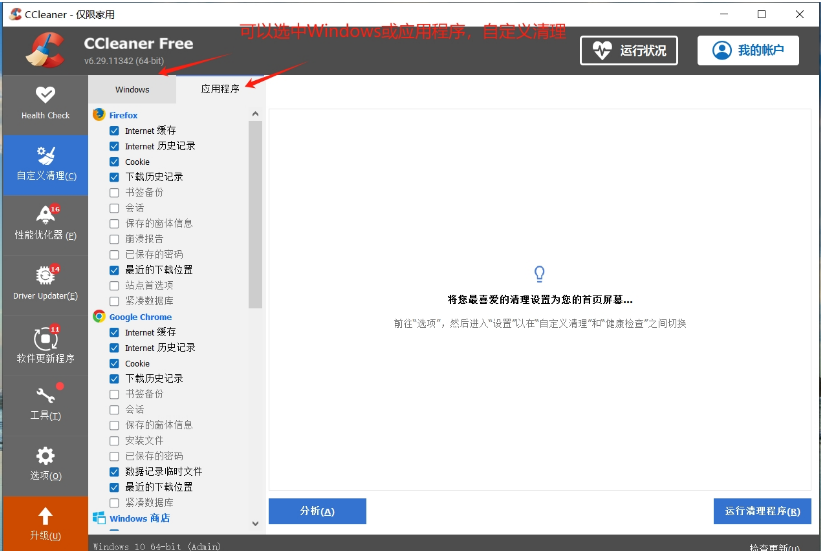The height and width of the screenshot is (551, 821).
Task: Click the scroll down arrow in list
Action: coord(255,523)
